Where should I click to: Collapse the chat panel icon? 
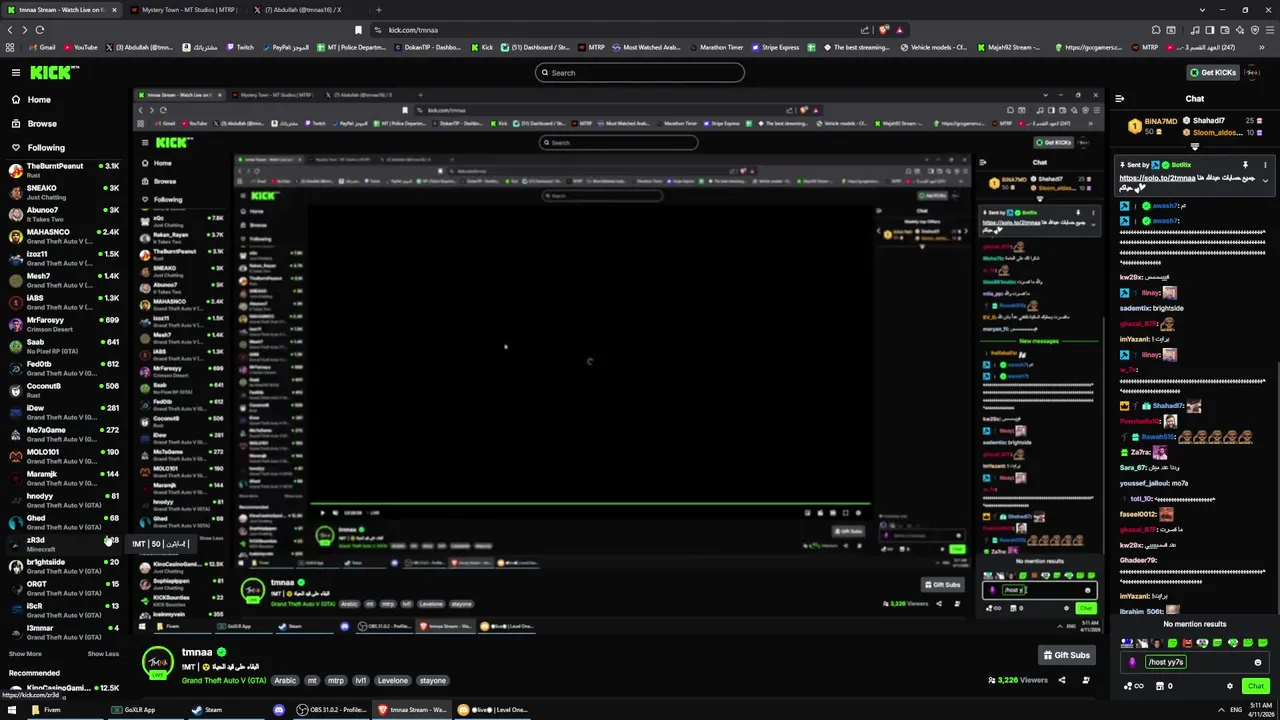click(1119, 99)
